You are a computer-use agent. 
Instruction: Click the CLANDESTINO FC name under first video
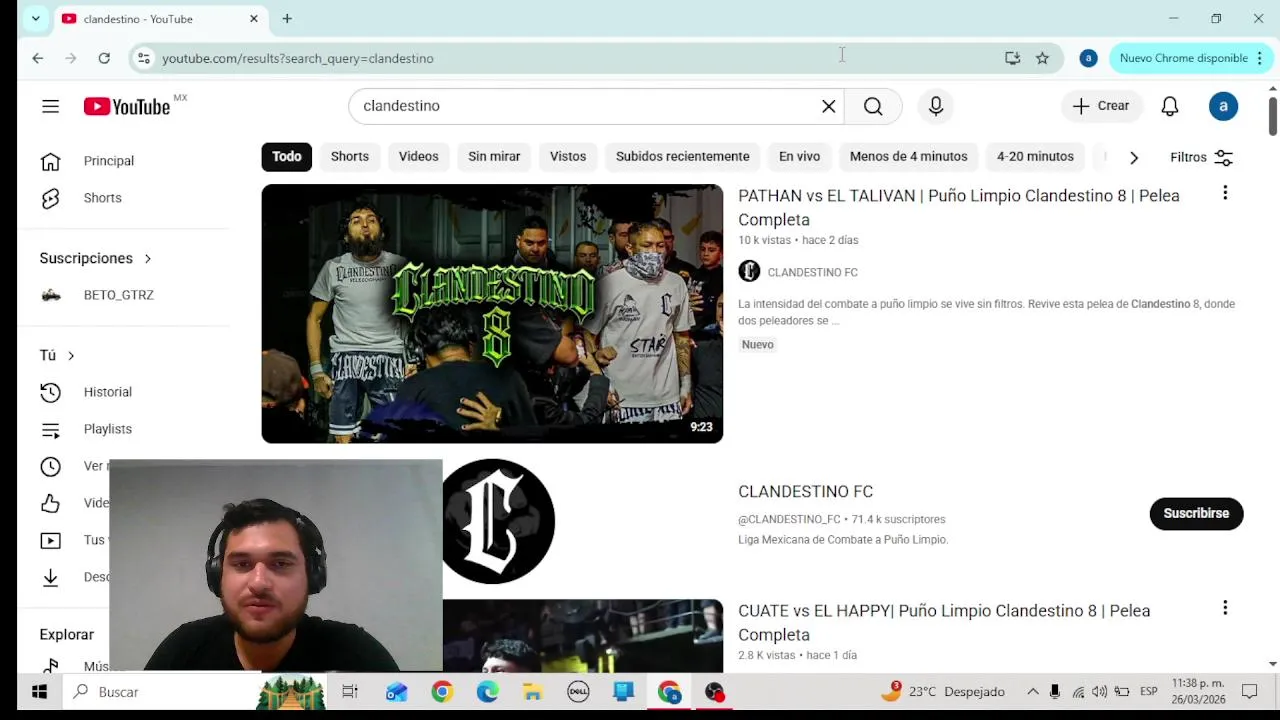[x=812, y=272]
